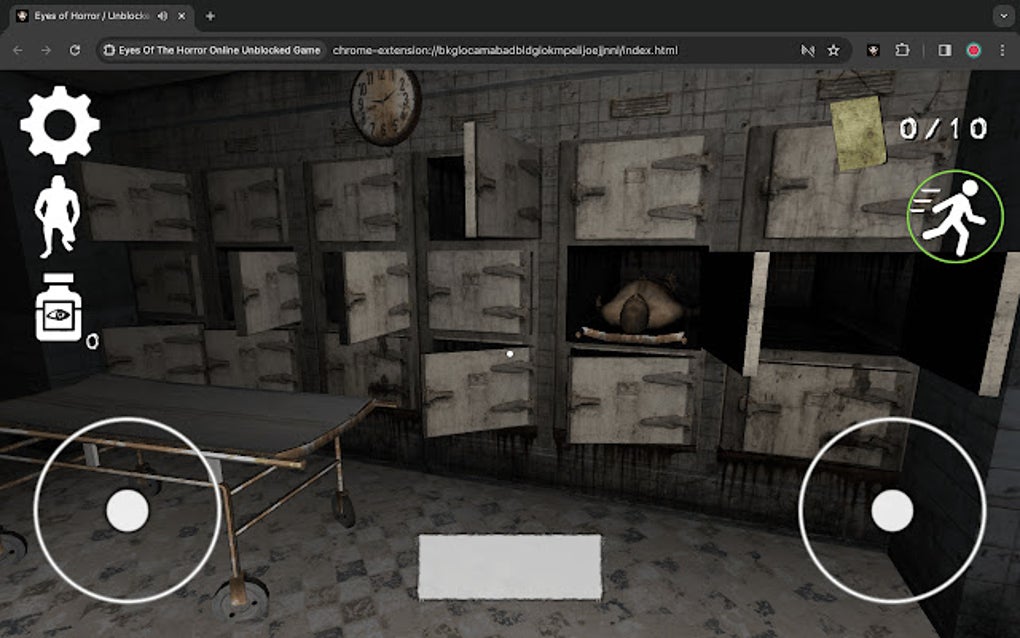This screenshot has height=638, width=1020.
Task: Close the Eyes of Horror tab
Action: (182, 16)
